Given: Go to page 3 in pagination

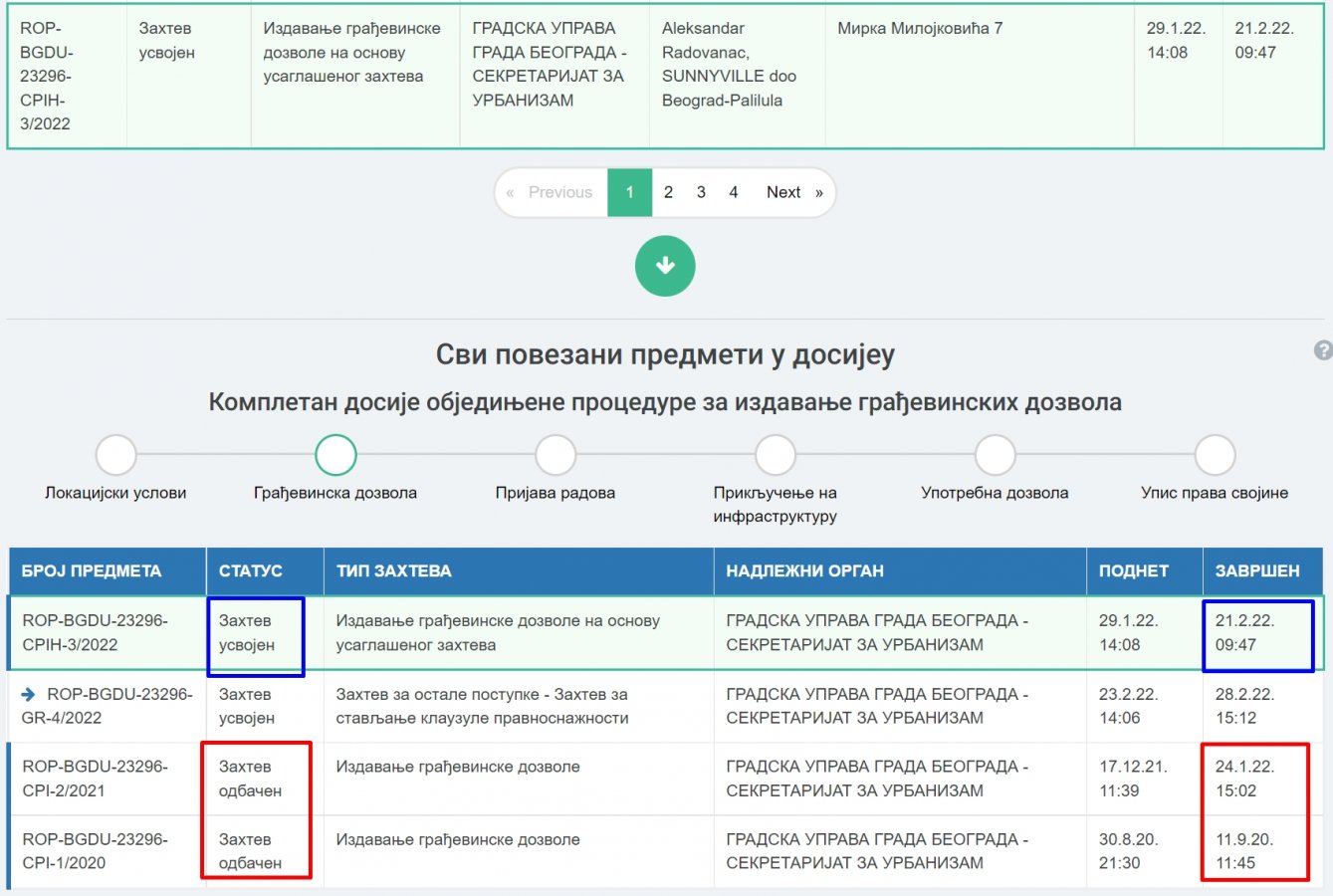Looking at the screenshot, I should 701,192.
